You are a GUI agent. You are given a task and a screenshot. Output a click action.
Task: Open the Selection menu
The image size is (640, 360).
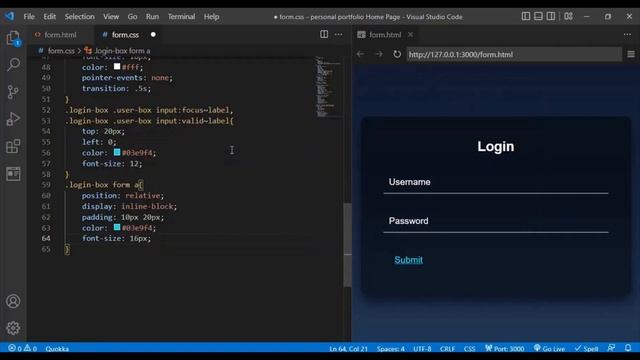pyautogui.click(x=80, y=17)
